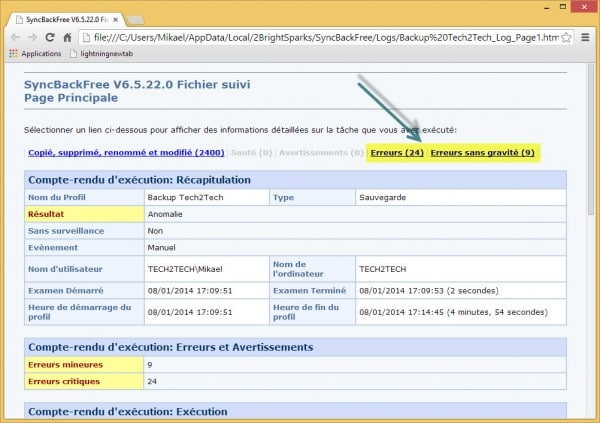Select the TECH2TECH\Mikael user value
The height and width of the screenshot is (423, 600).
pyautogui.click(x=207, y=269)
